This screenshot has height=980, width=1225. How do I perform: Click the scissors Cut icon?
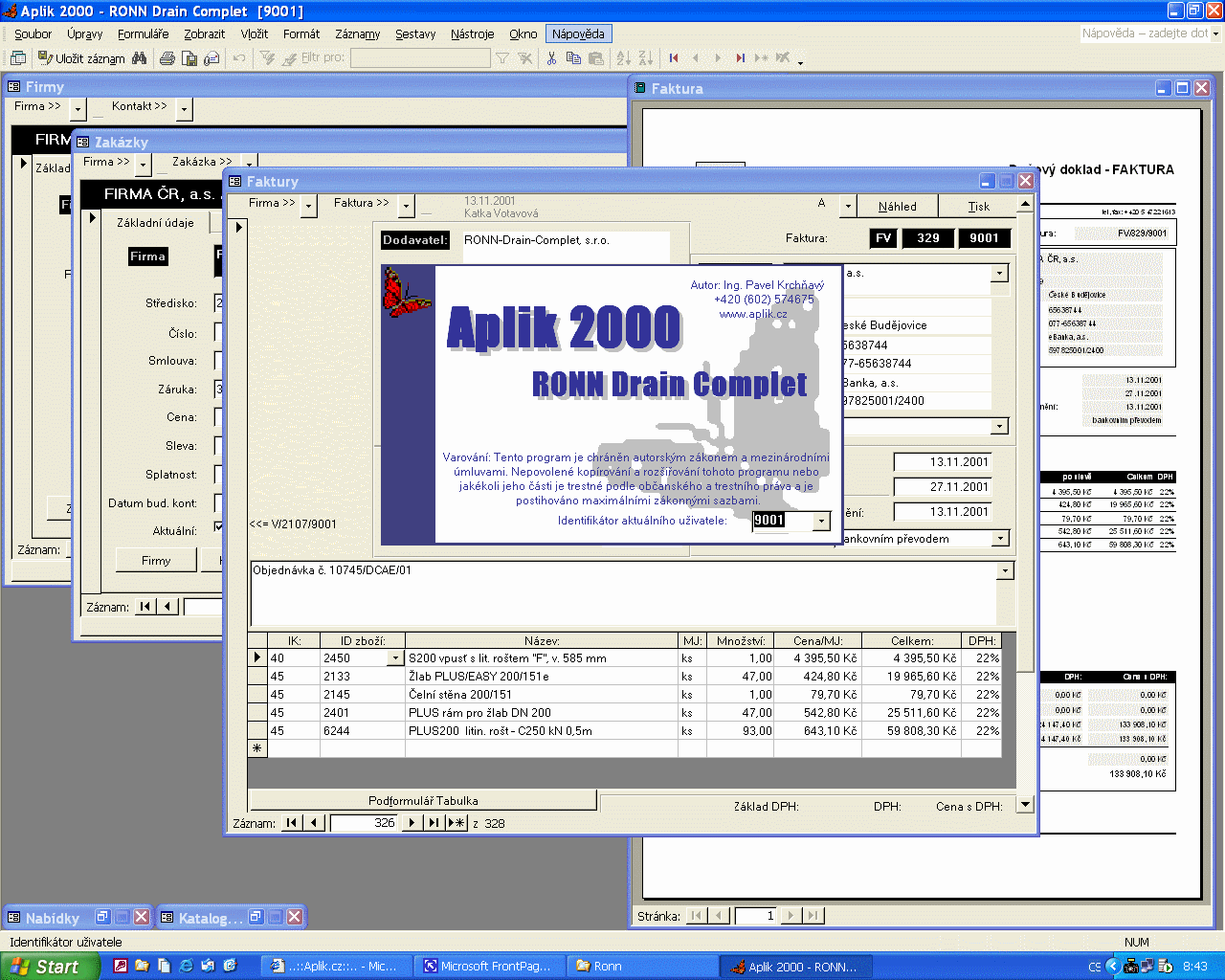pyautogui.click(x=551, y=58)
